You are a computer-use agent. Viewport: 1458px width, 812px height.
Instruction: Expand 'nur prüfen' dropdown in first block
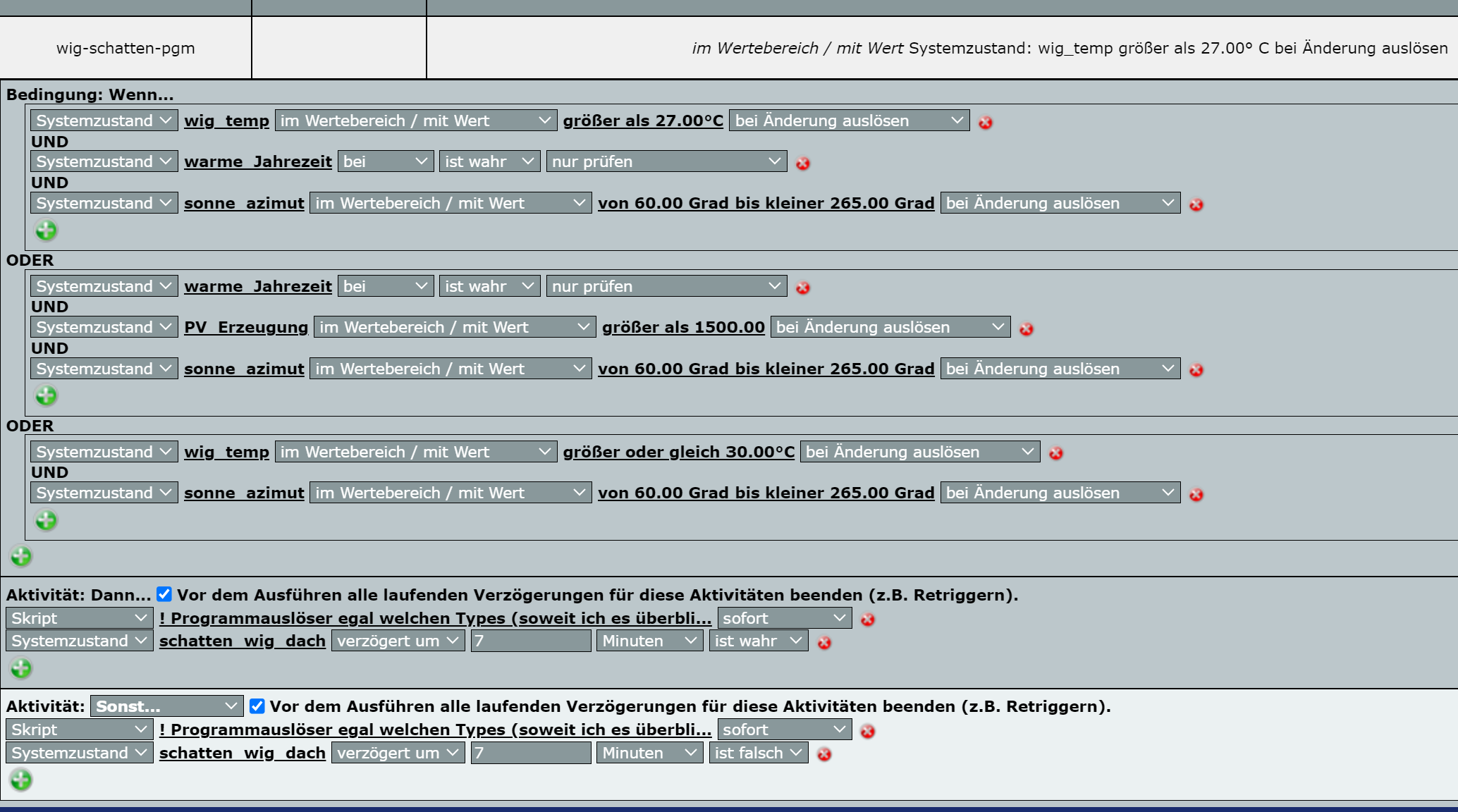point(666,161)
